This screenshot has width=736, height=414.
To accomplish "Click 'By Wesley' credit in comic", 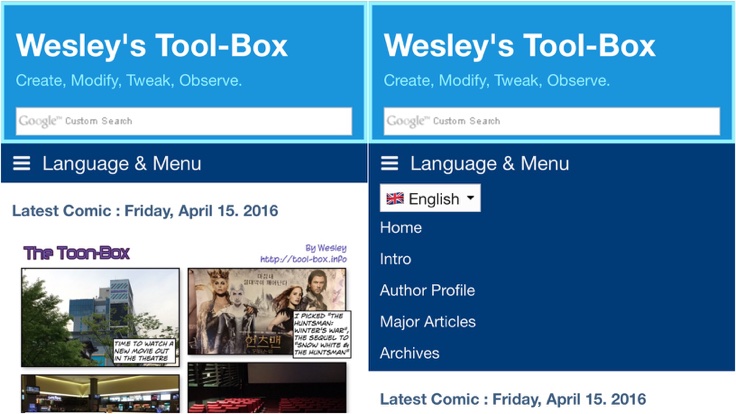I will [x=326, y=248].
